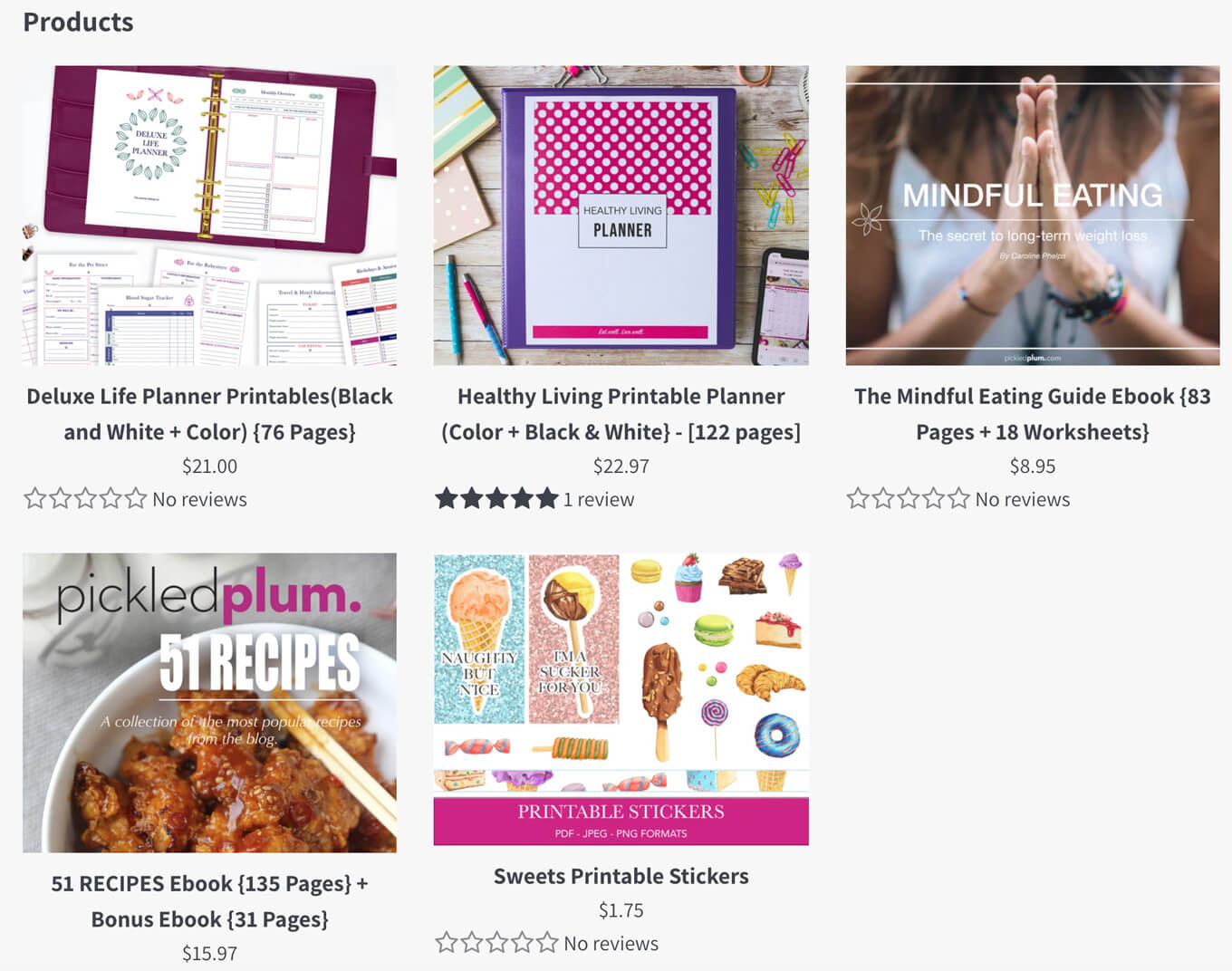Click Healthy Living Printable Planner title link
Image resolution: width=1232 pixels, height=971 pixels.
pos(621,414)
